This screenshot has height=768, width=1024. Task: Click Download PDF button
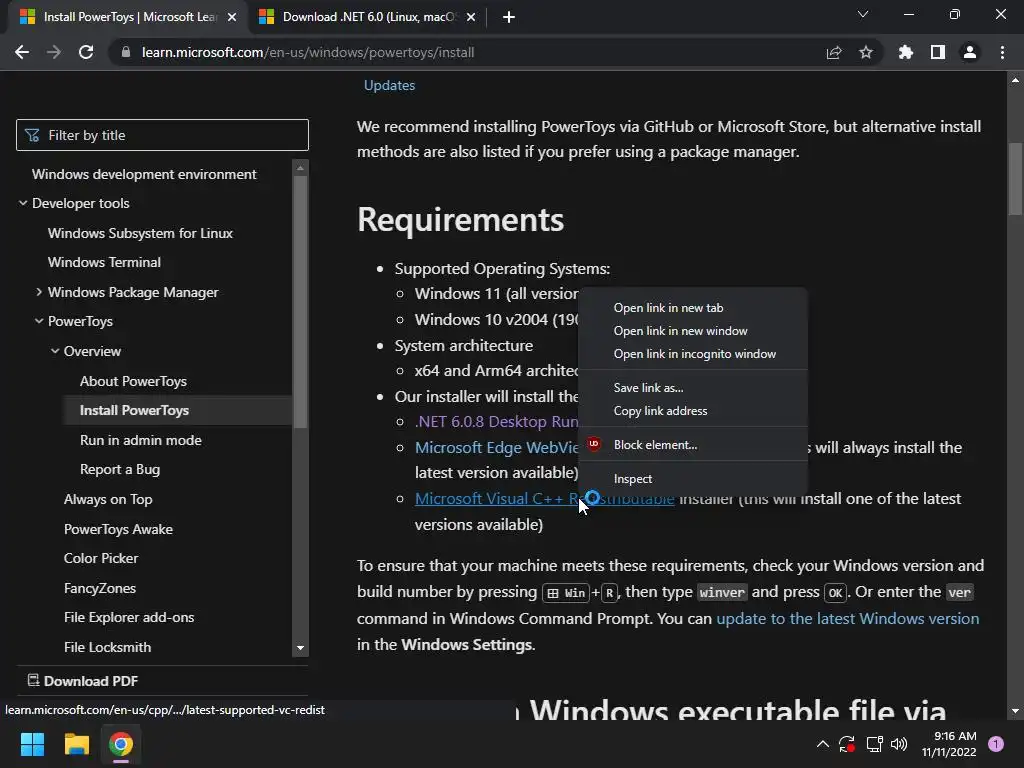83,681
